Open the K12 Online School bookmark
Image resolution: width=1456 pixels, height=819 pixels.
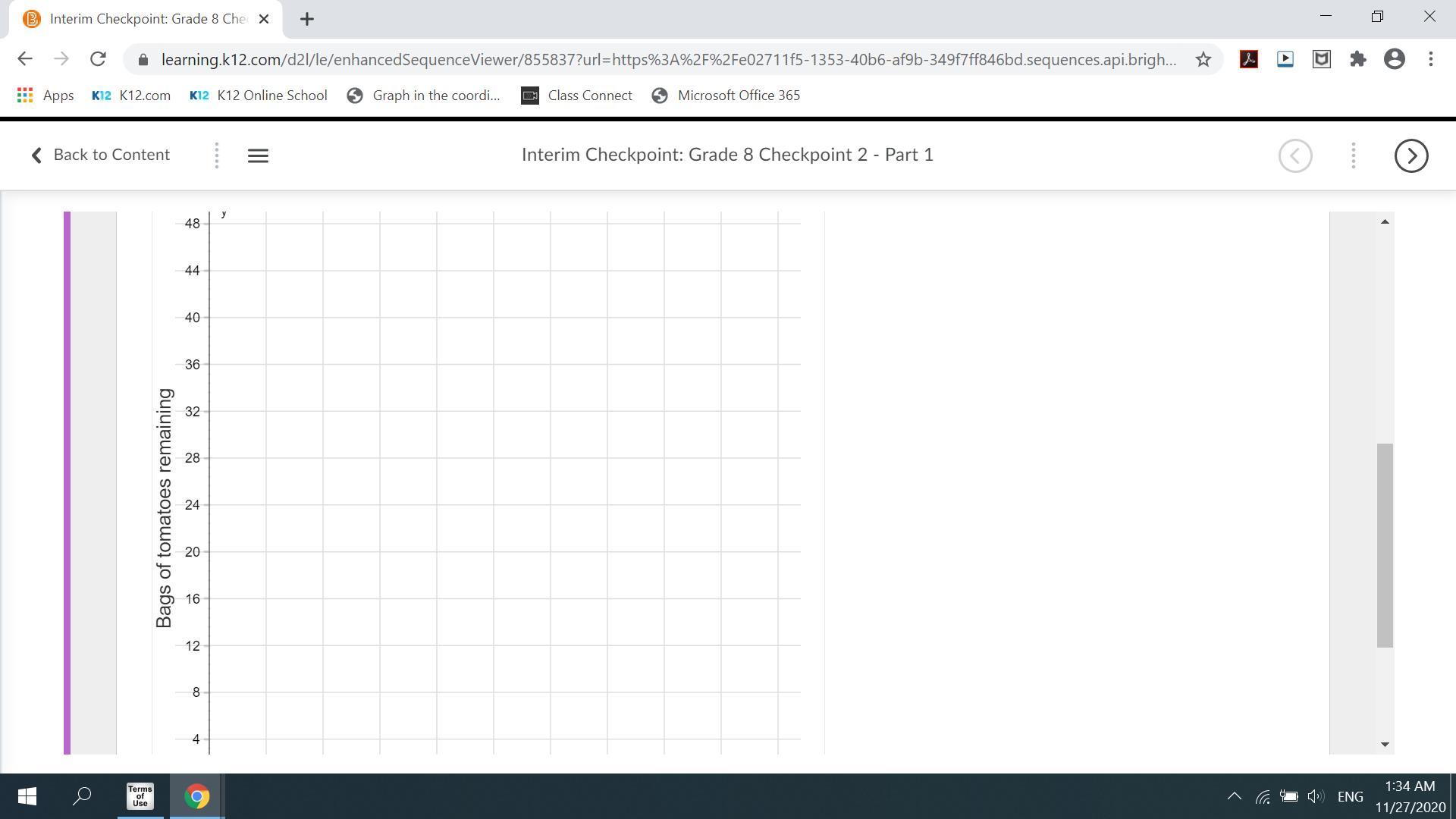click(259, 96)
